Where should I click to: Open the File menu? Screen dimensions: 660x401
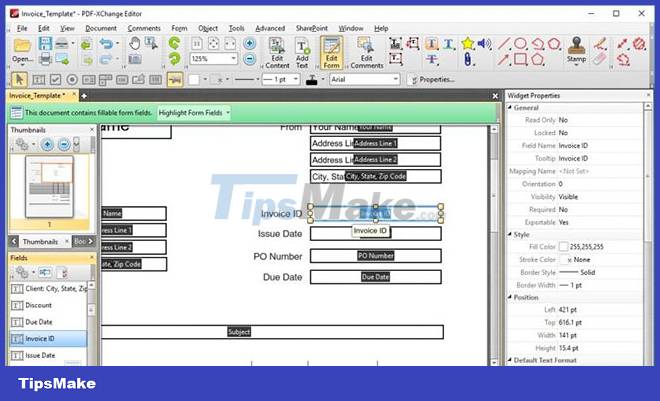point(22,28)
